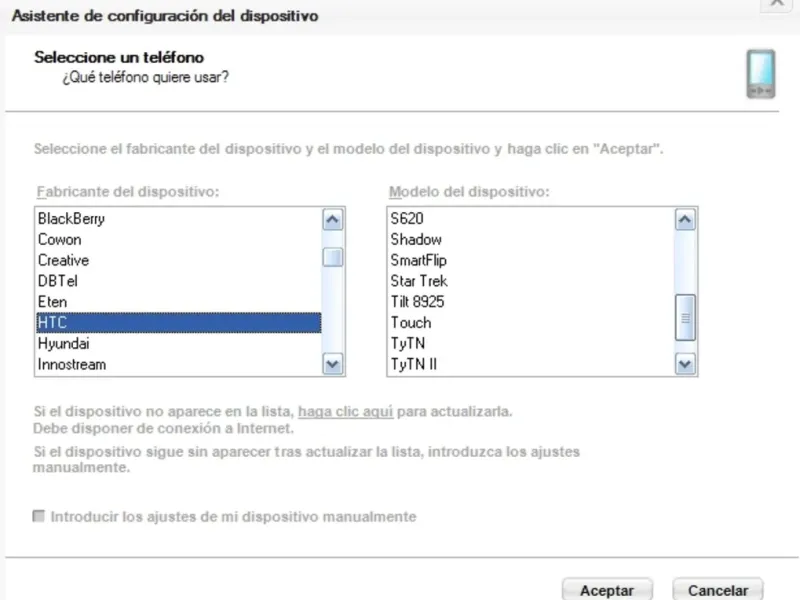Select BlackBerry manufacturer

pyautogui.click(x=71, y=218)
